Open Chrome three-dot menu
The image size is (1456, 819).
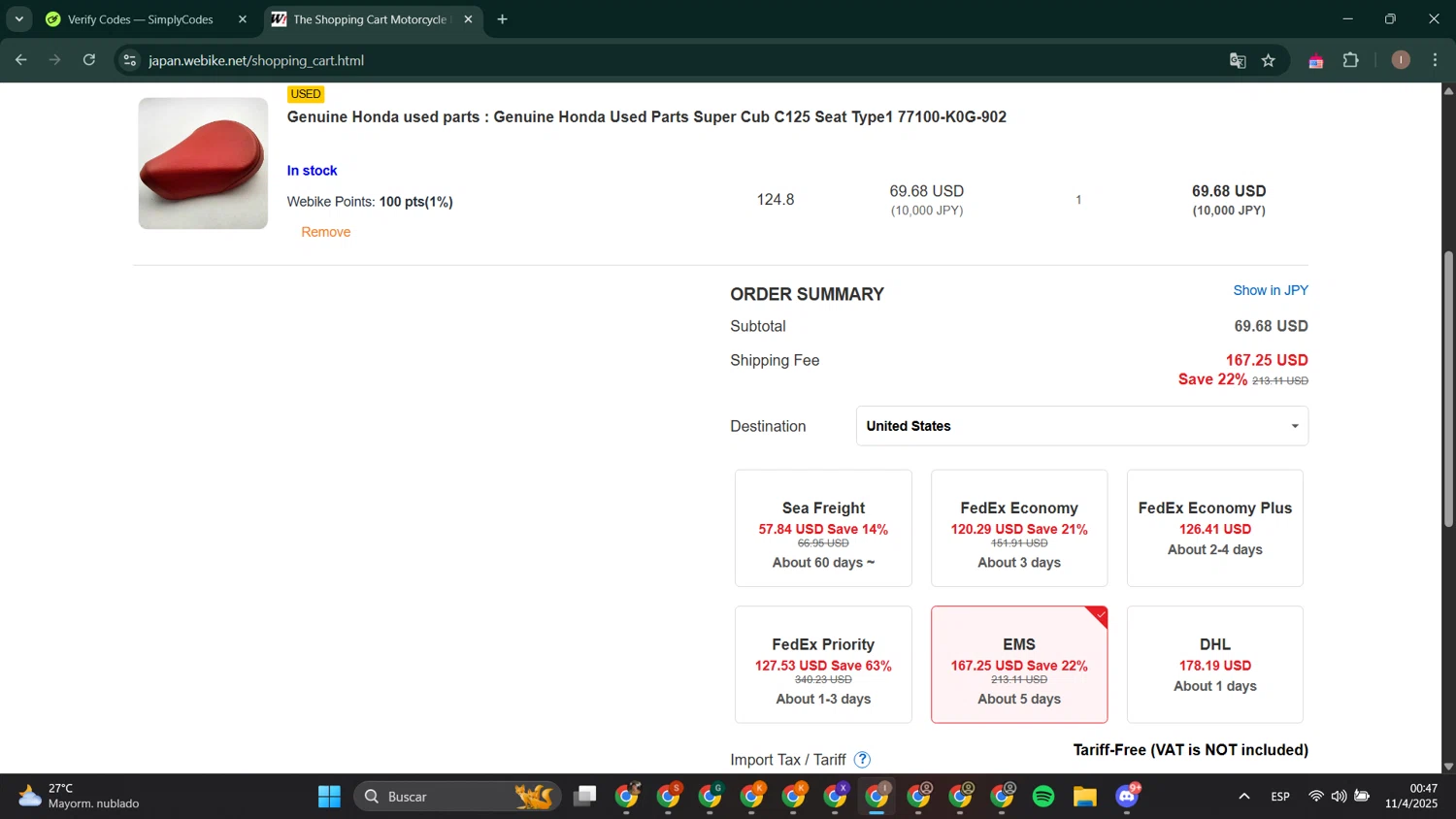click(1436, 60)
